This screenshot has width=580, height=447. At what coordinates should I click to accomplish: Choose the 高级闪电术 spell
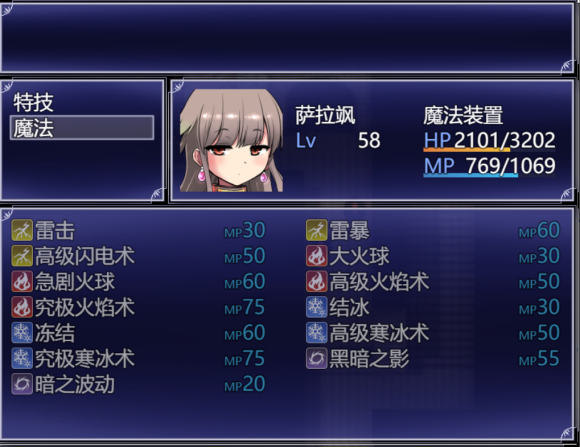[138, 256]
